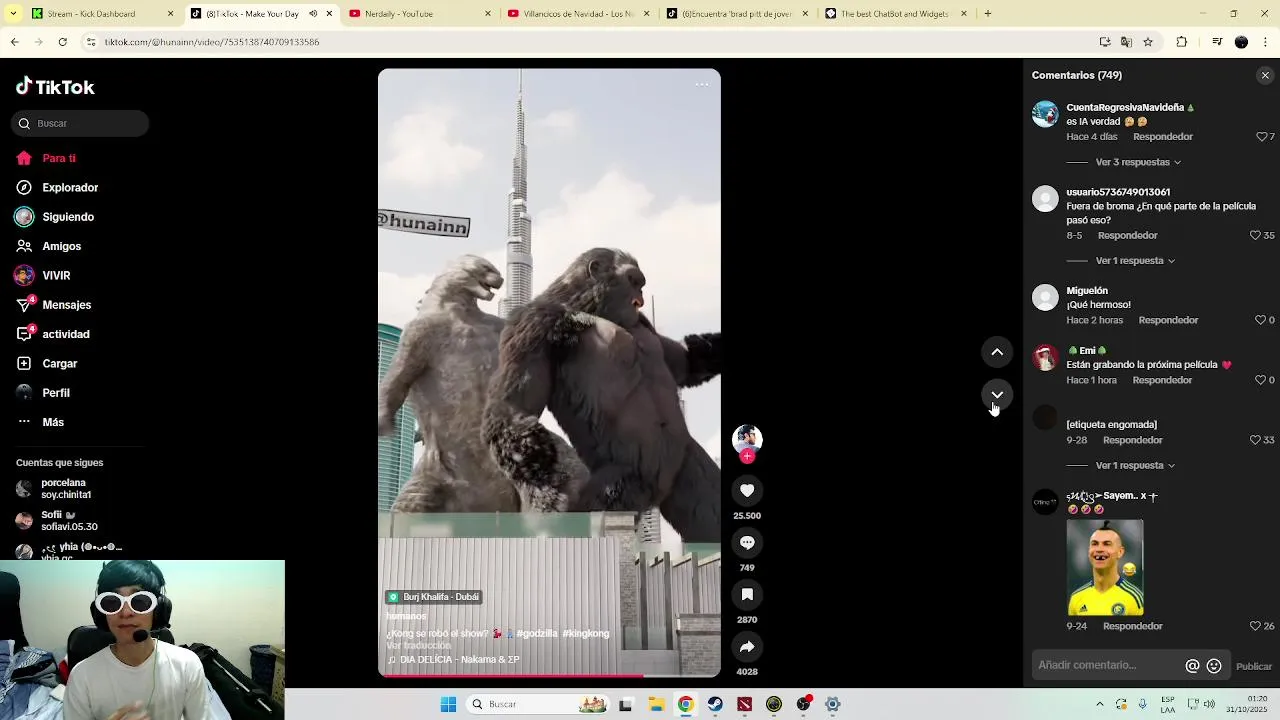This screenshot has width=1280, height=720.
Task: Switch to Nerdaily - YouTube tab
Action: 420,14
